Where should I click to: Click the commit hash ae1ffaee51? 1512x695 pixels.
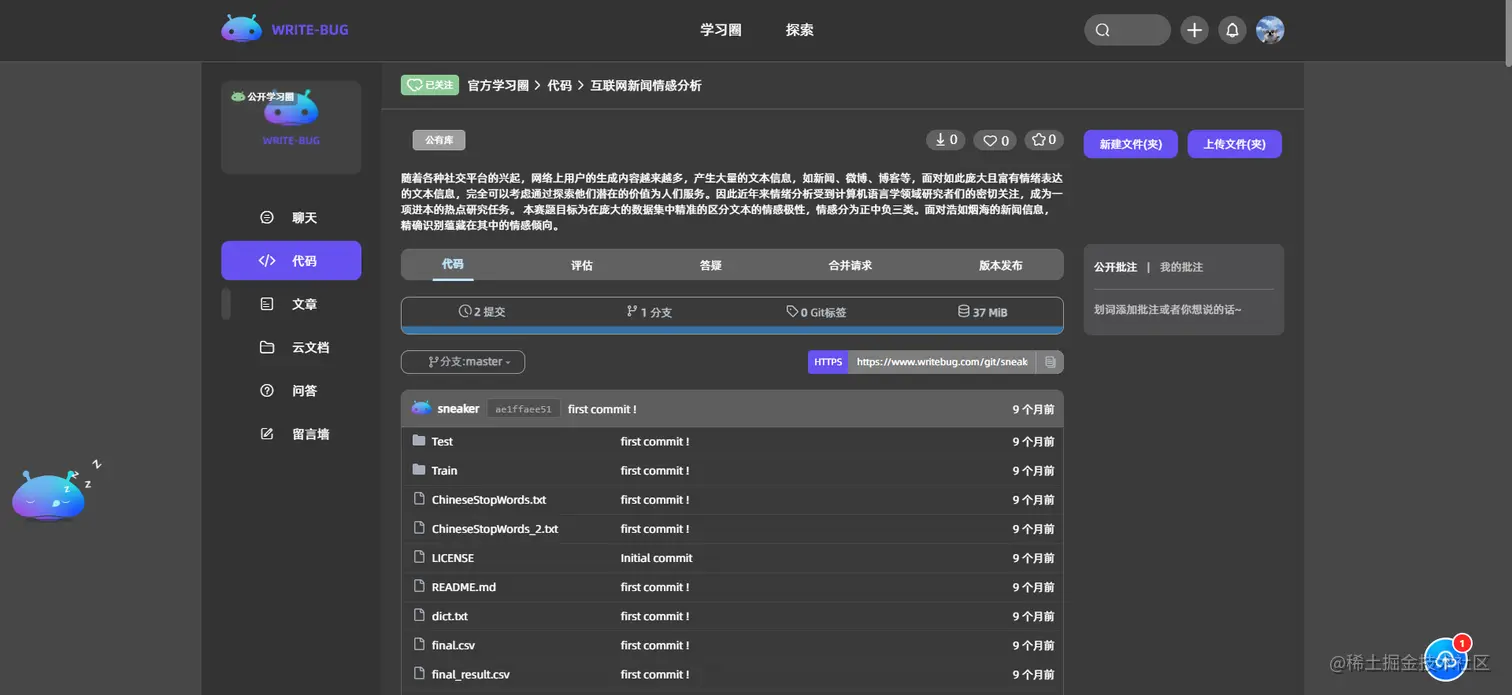click(523, 409)
